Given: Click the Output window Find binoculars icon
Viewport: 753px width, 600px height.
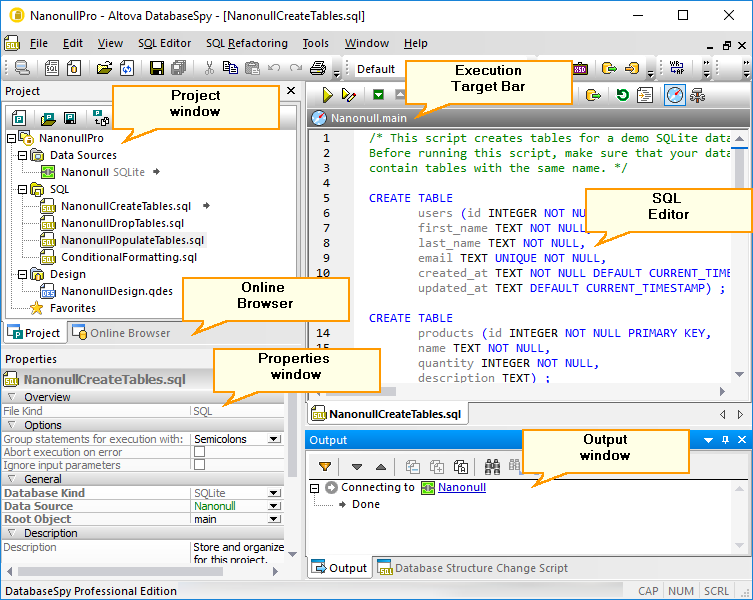Looking at the screenshot, I should 492,466.
